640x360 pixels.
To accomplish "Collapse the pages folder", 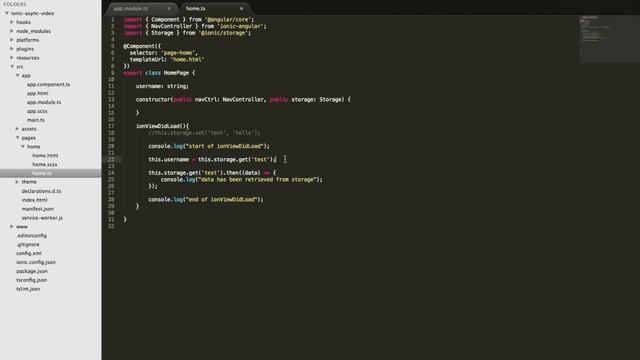I will [18, 138].
